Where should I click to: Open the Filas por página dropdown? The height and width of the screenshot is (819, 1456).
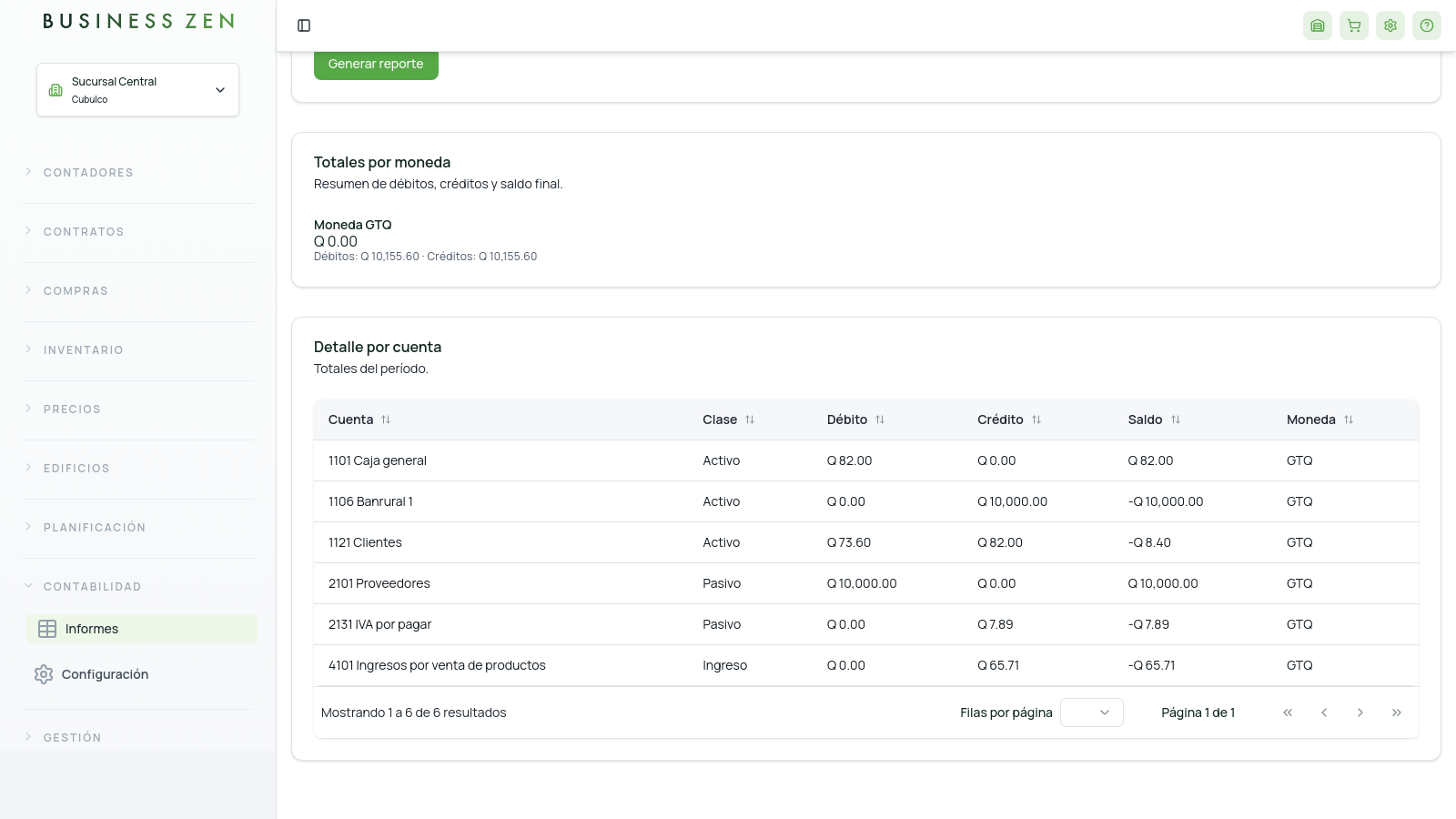(x=1092, y=713)
